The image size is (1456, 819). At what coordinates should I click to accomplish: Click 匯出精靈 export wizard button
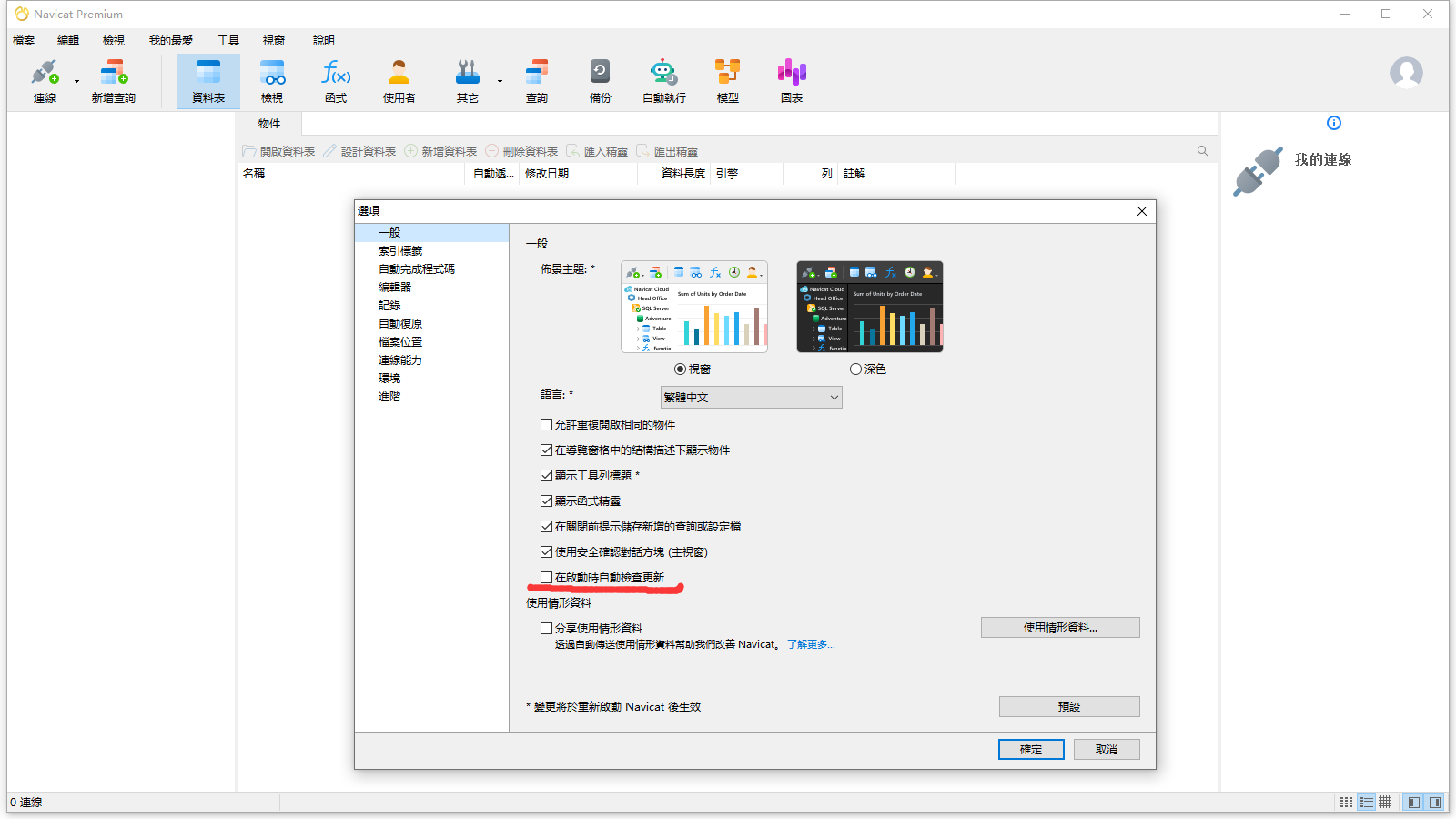point(667,151)
